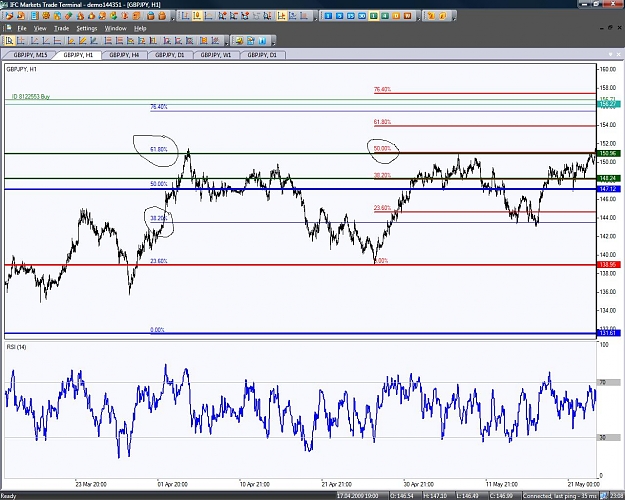Viewport: 625px width, 500px height.
Task: Click the Ready status bar text
Action: pos(9,496)
